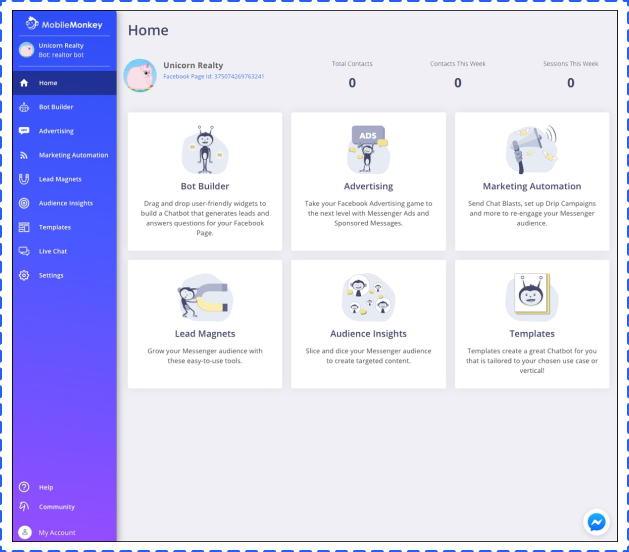The image size is (629, 552).
Task: Click the Bot Builder card robot illustration
Action: pyautogui.click(x=205, y=150)
